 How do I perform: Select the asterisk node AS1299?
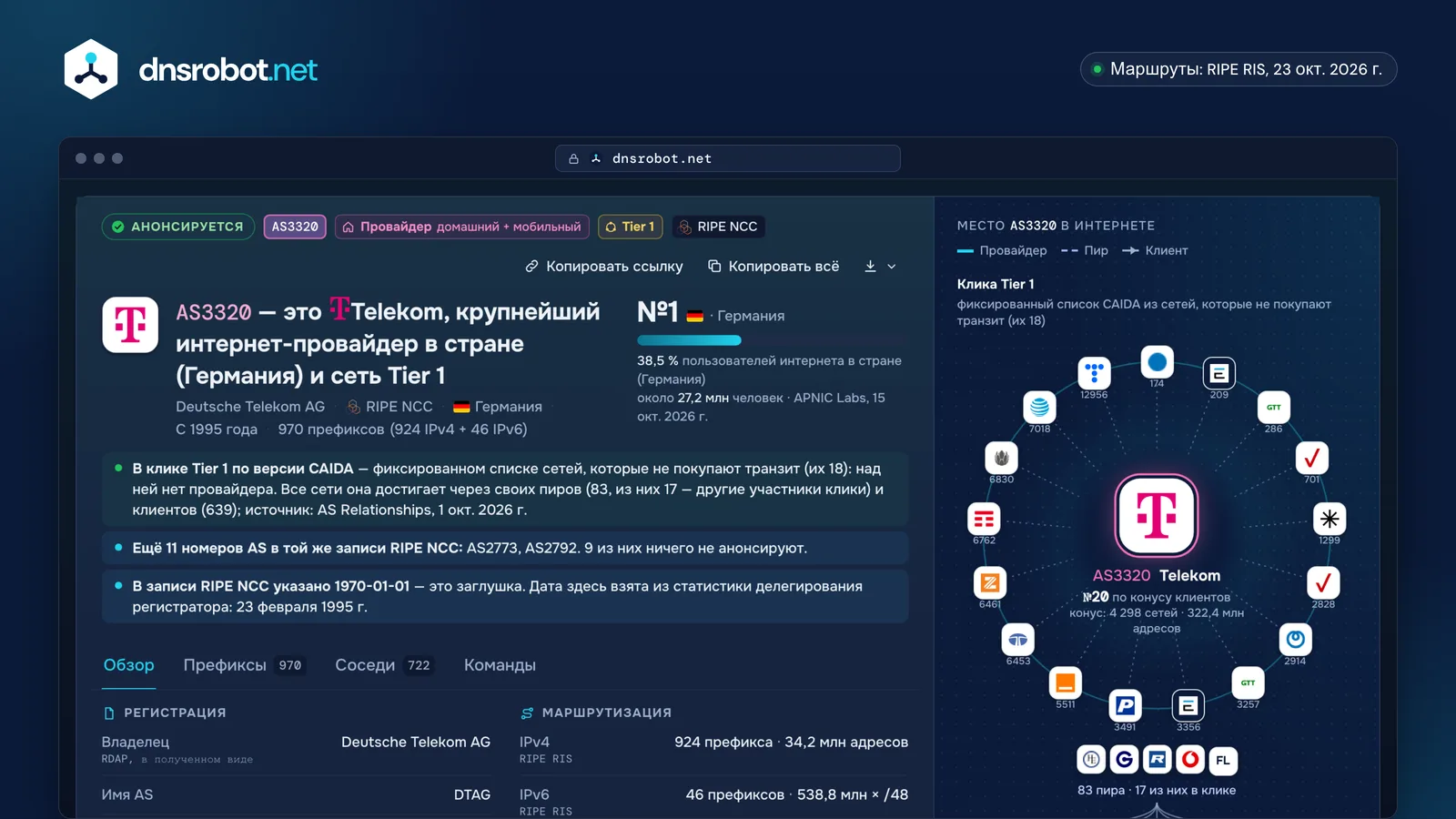1330,519
